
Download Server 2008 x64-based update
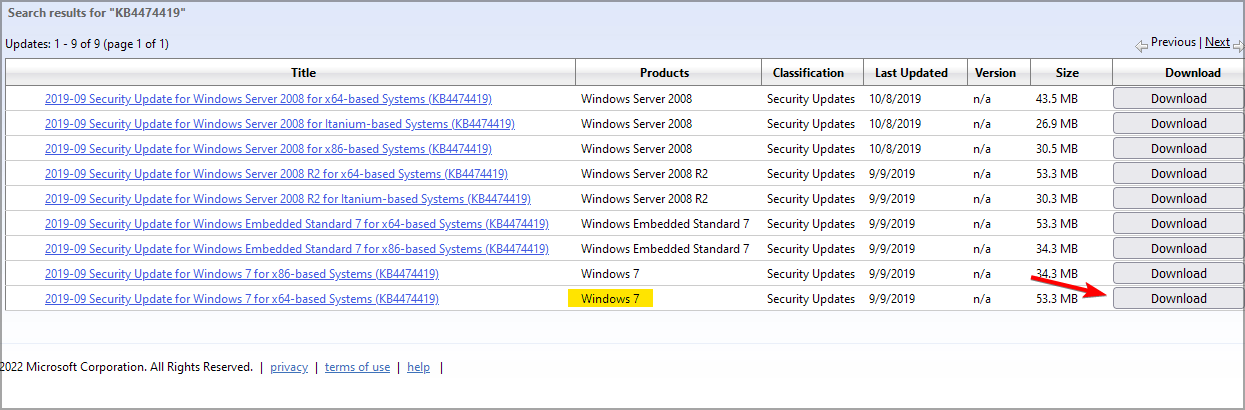[x=1178, y=99]
